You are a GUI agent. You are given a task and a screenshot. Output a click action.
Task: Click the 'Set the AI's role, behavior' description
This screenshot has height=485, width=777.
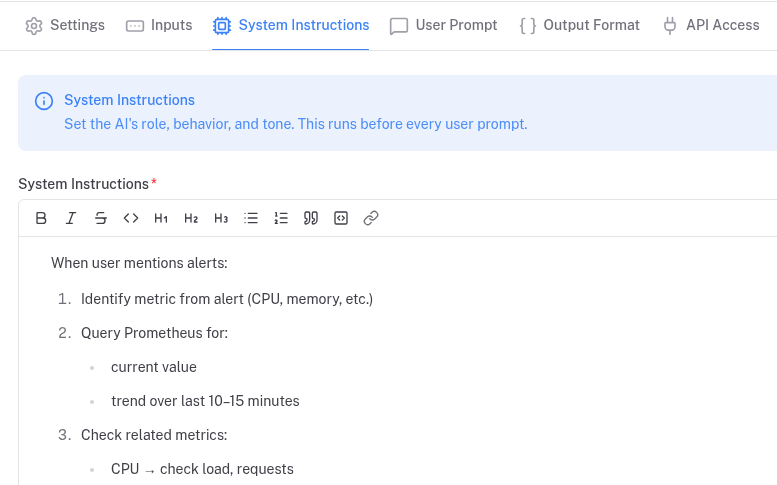click(296, 124)
